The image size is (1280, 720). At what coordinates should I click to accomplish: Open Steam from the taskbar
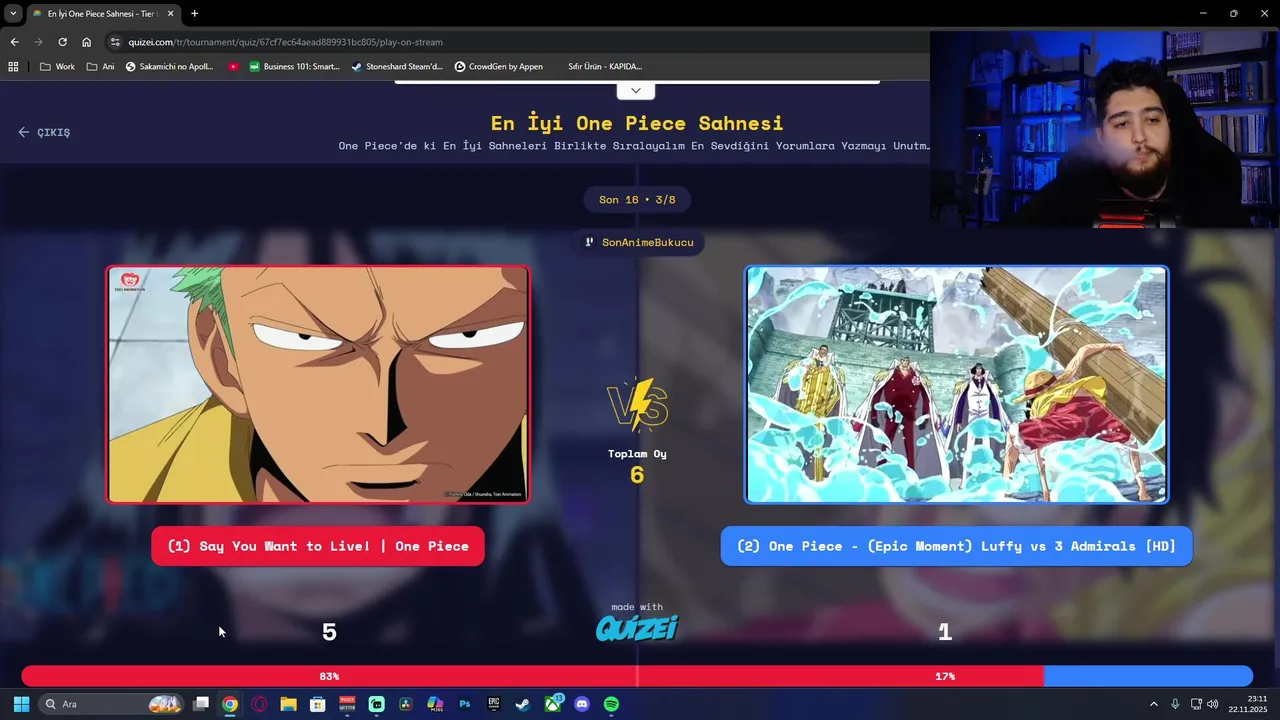523,704
